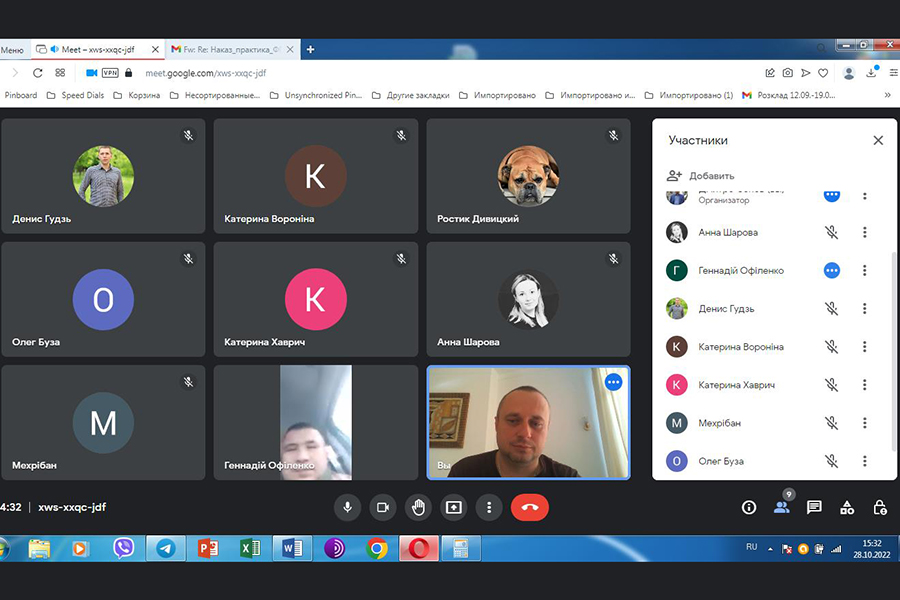Open the activities icon
The height and width of the screenshot is (600, 900).
(847, 507)
